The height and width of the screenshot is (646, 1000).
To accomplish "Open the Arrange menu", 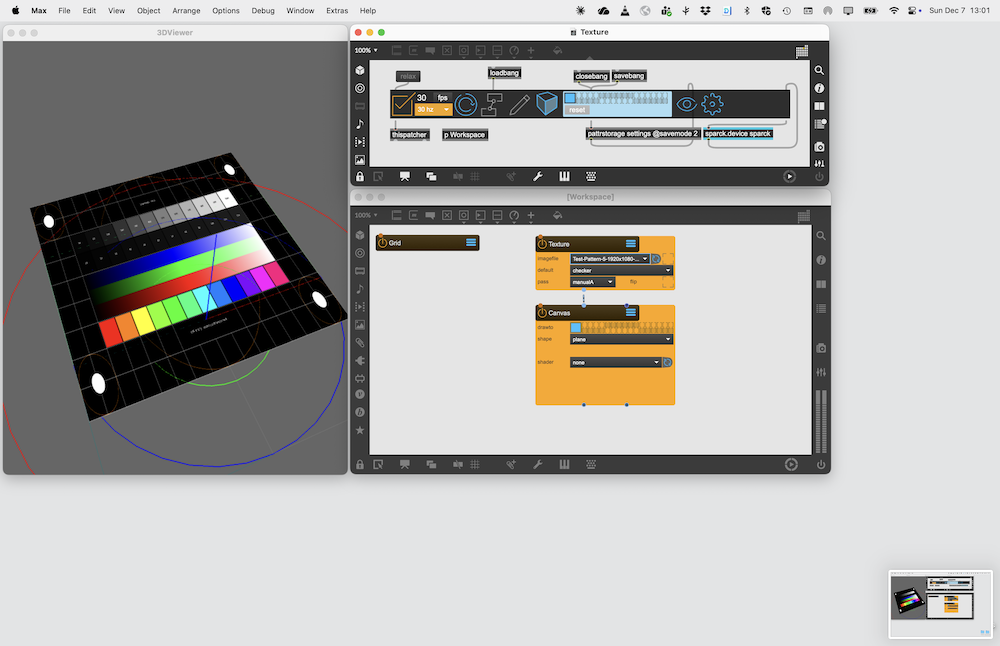I will [x=187, y=10].
